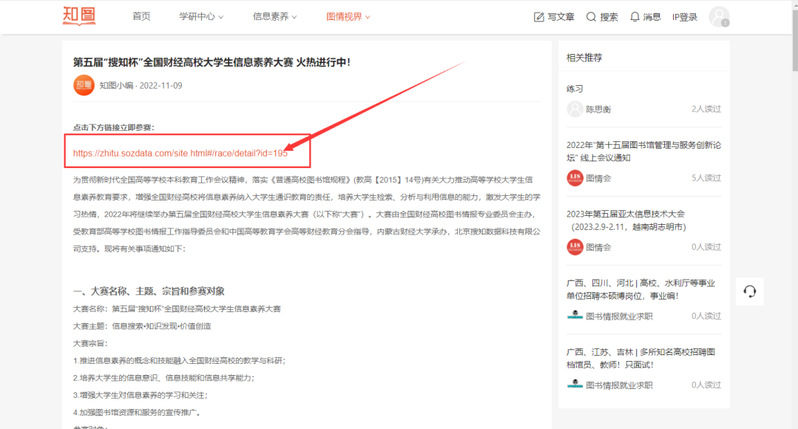Click 2人读过 read count
798x429 pixels.
pyautogui.click(x=706, y=109)
